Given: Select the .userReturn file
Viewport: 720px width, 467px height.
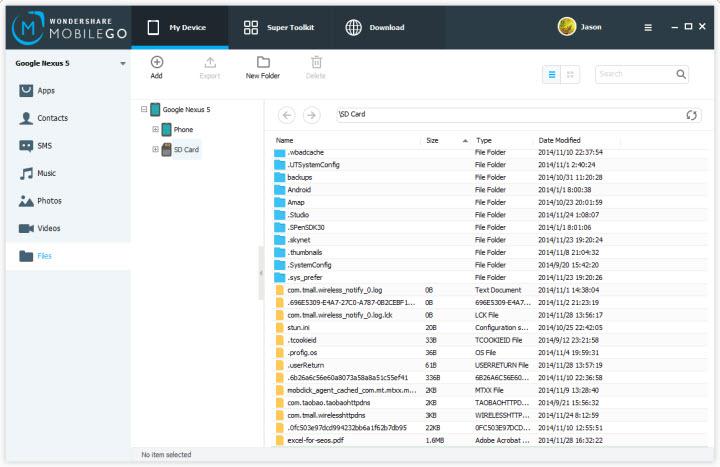Looking at the screenshot, I should coord(489,365).
